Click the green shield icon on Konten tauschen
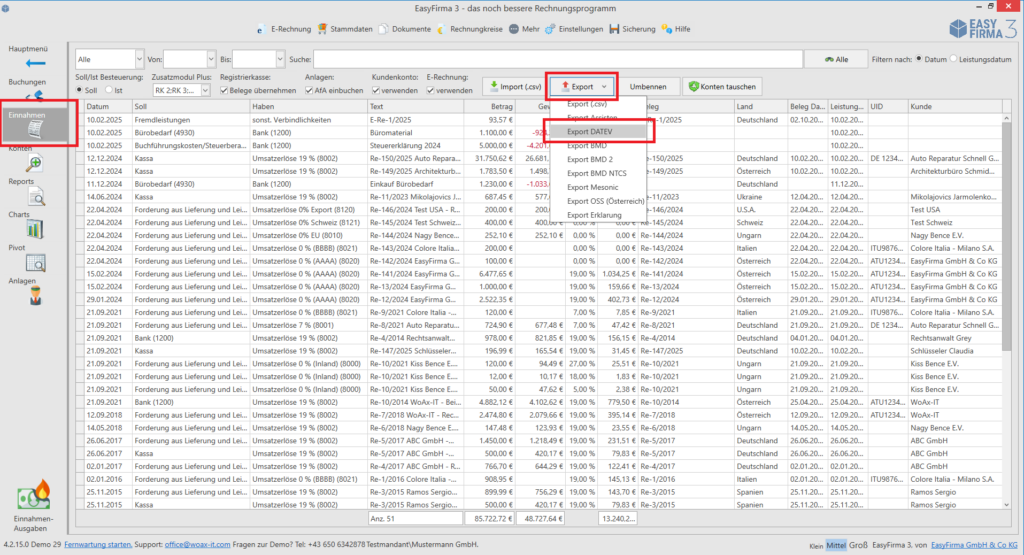Viewport: 1024px width, 555px height. [x=694, y=86]
